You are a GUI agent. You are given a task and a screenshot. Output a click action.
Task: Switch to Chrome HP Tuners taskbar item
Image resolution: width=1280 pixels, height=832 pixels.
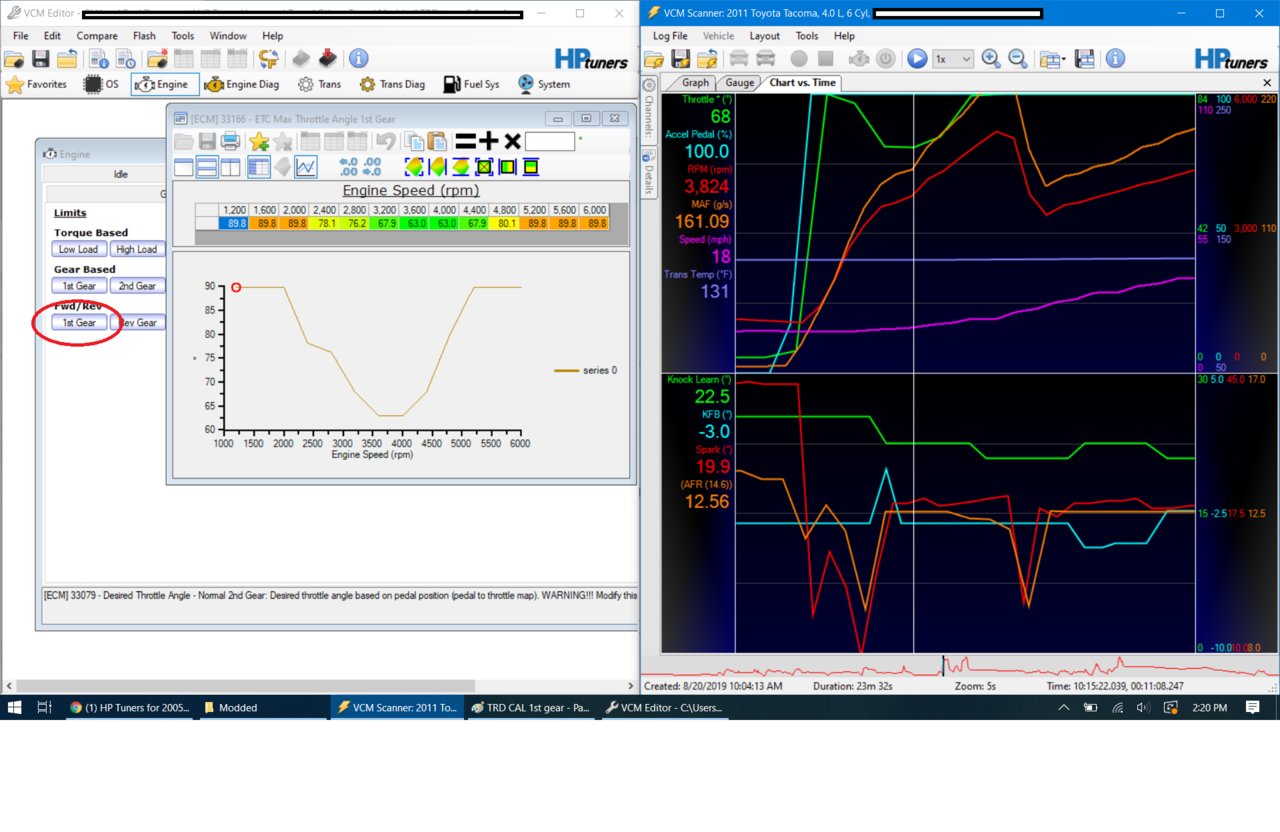pyautogui.click(x=130, y=707)
